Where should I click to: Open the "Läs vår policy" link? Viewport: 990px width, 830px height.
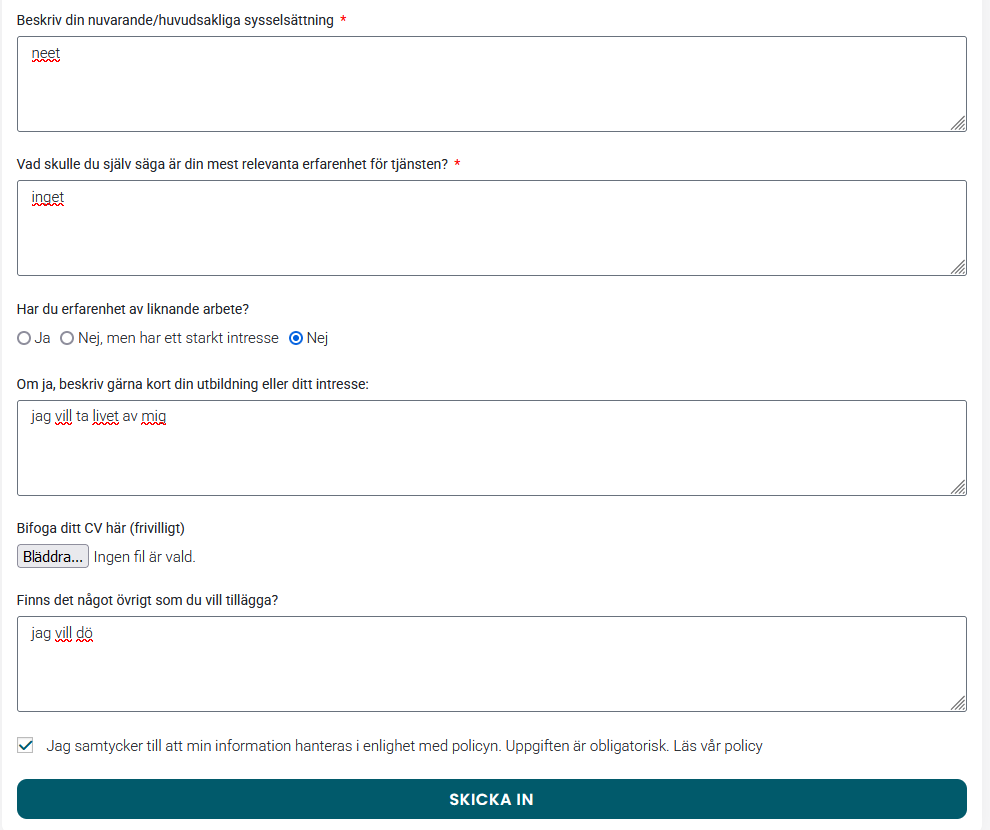718,746
